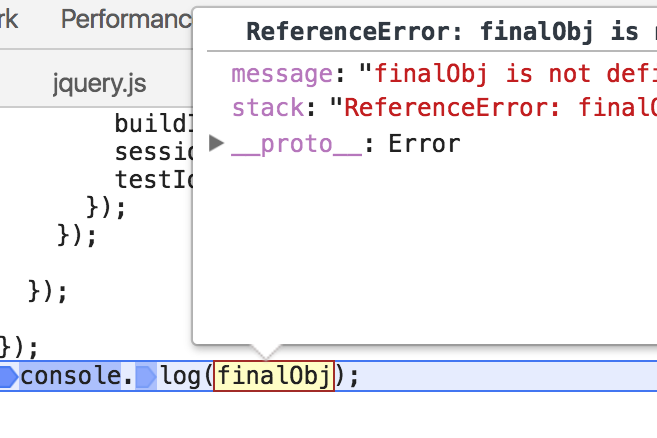The width and height of the screenshot is (657, 438).
Task: Click the partially visible Network tab
Action: 10,19
